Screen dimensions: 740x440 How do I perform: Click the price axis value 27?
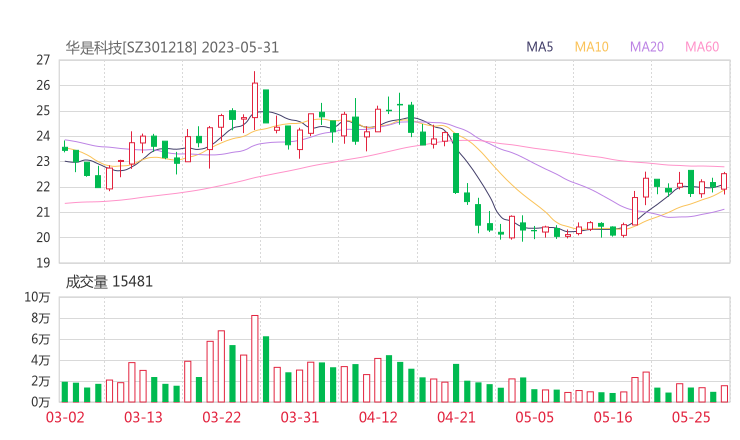point(43,60)
